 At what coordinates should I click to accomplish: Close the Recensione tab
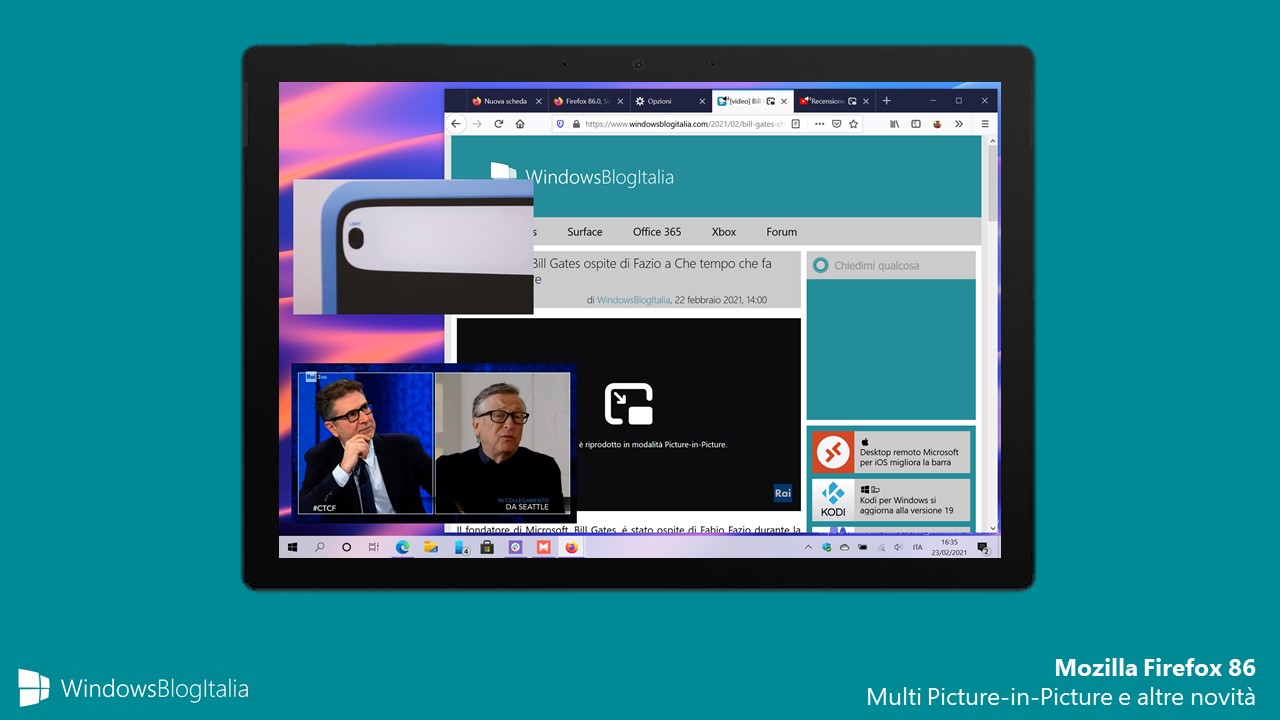pyautogui.click(x=866, y=101)
